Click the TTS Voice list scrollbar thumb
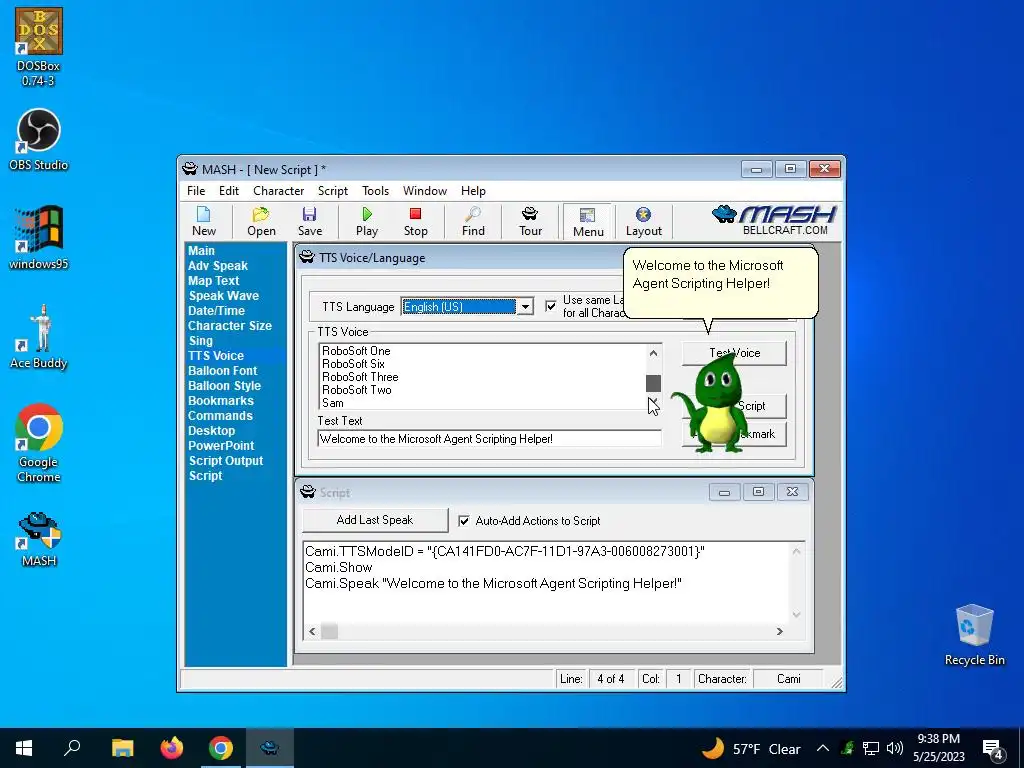1024x768 pixels. click(653, 383)
